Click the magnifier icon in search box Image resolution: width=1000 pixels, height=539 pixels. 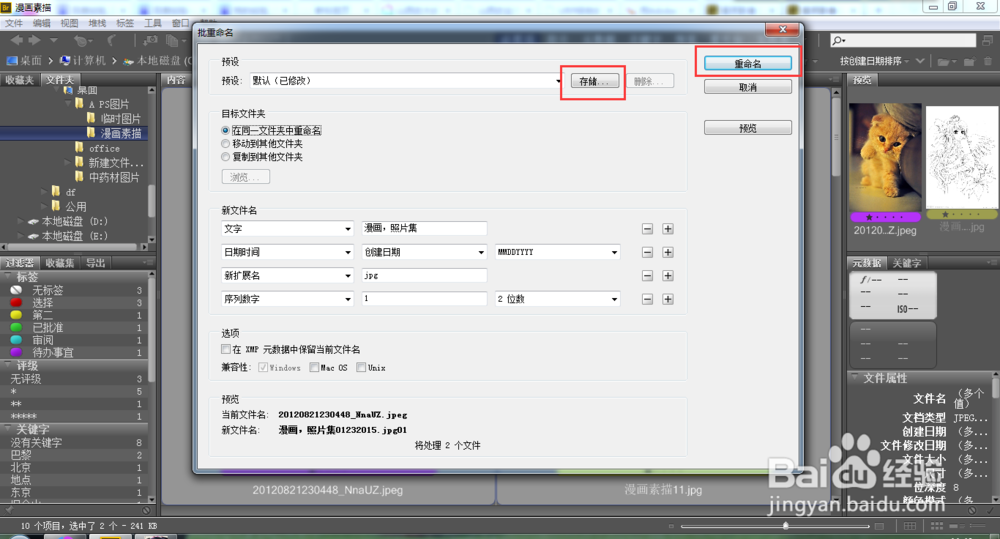839,40
